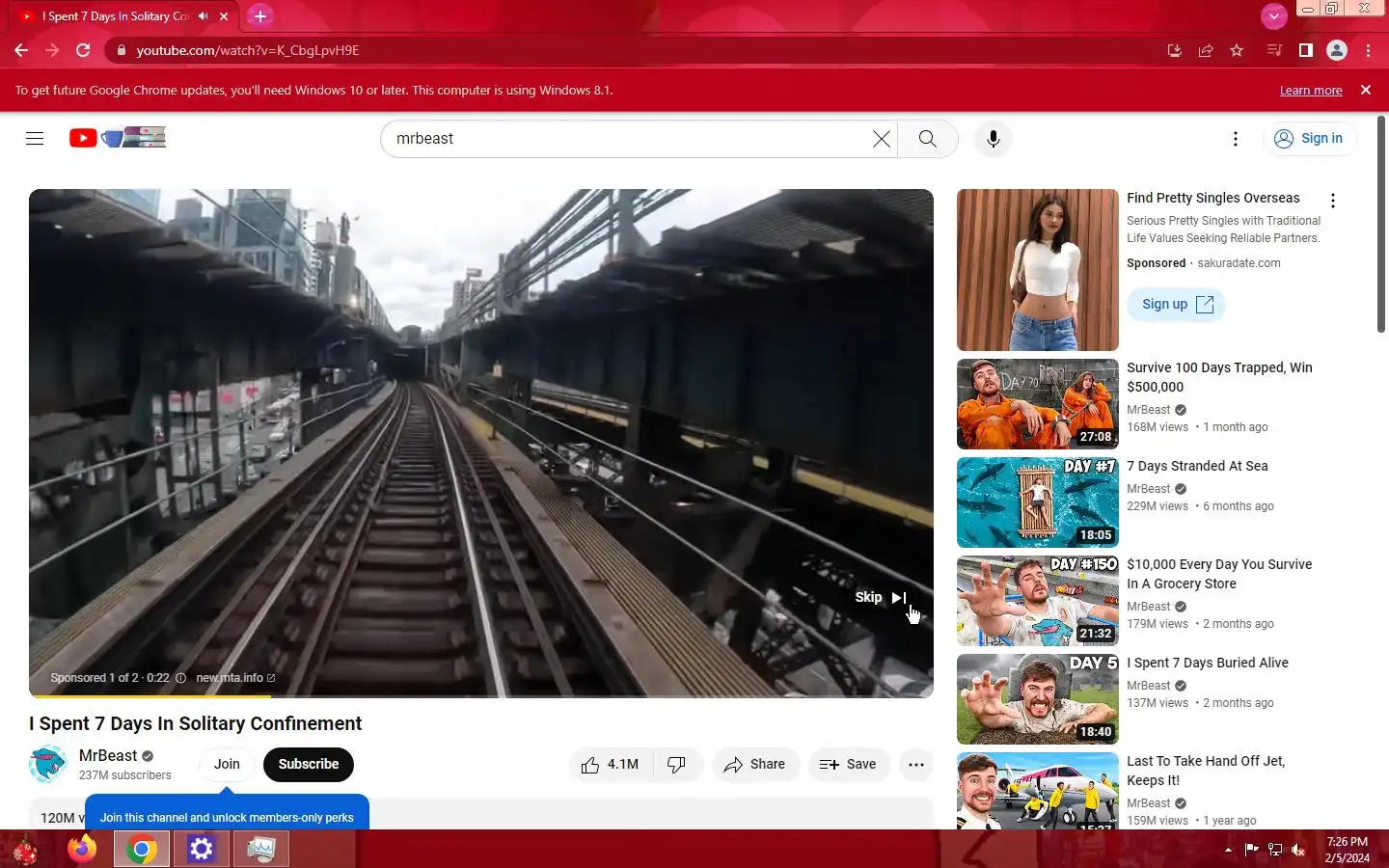Go back in browser

[21, 50]
